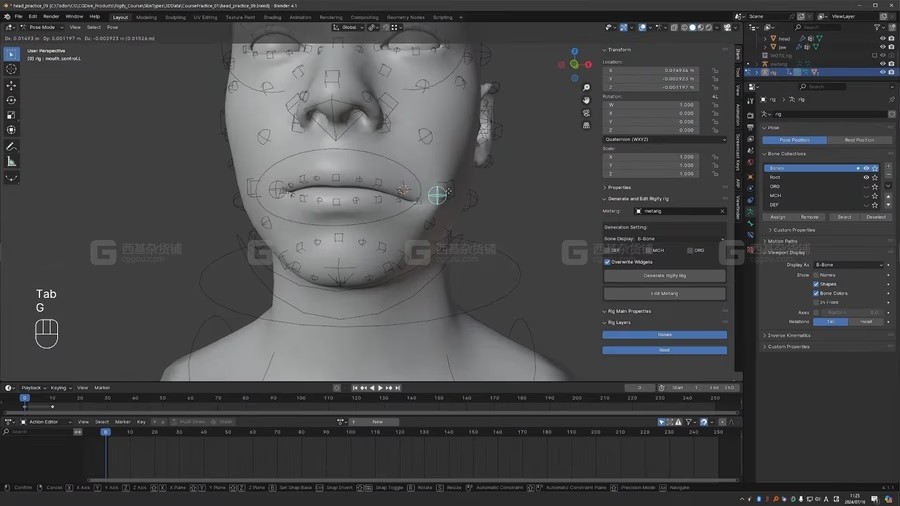Image resolution: width=900 pixels, height=506 pixels.
Task: Select the Rest Position button
Action: pos(859,140)
